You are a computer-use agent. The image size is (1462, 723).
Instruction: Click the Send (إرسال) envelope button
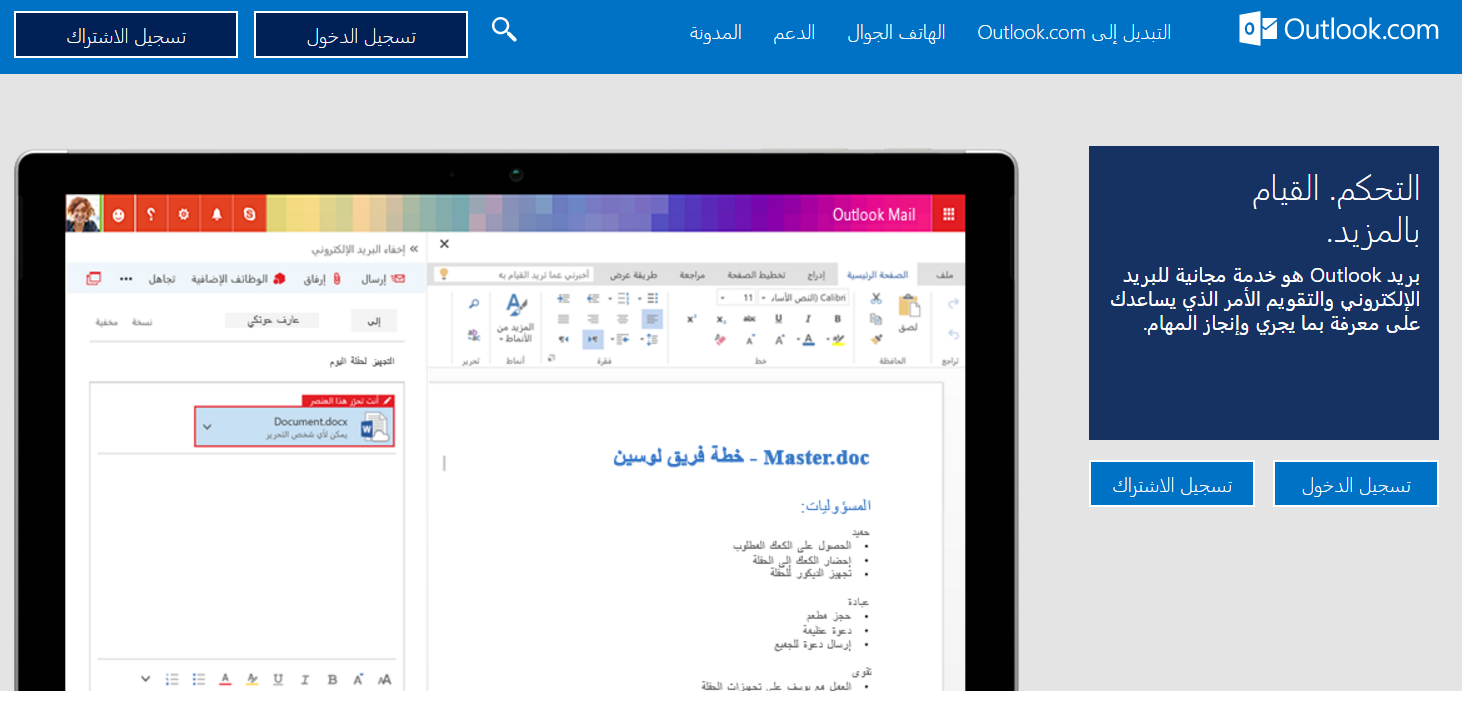(x=383, y=278)
